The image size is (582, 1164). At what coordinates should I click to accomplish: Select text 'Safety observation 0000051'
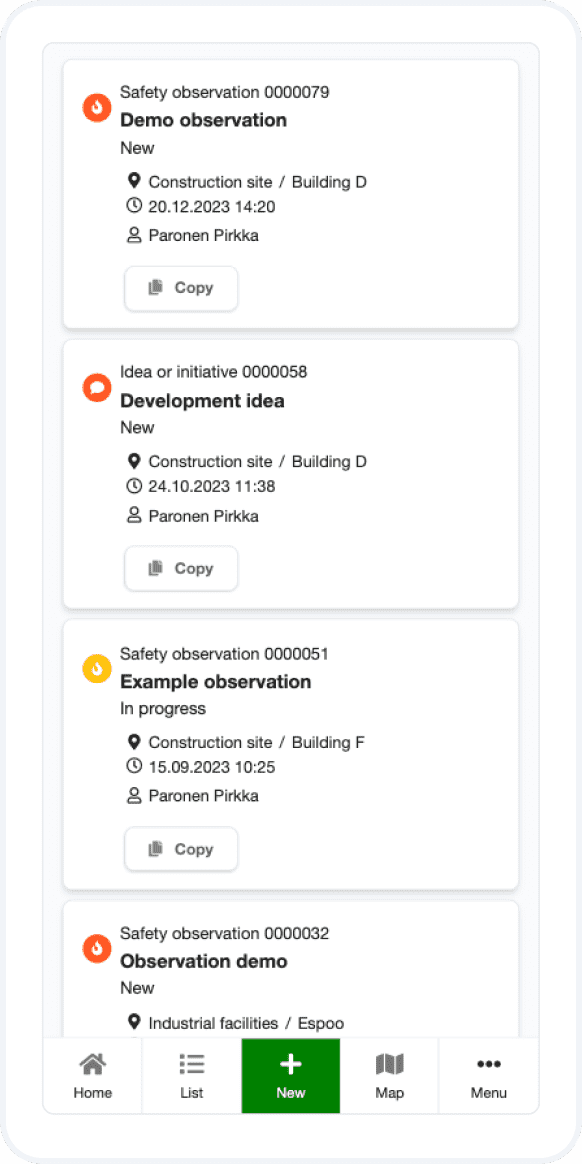(224, 654)
